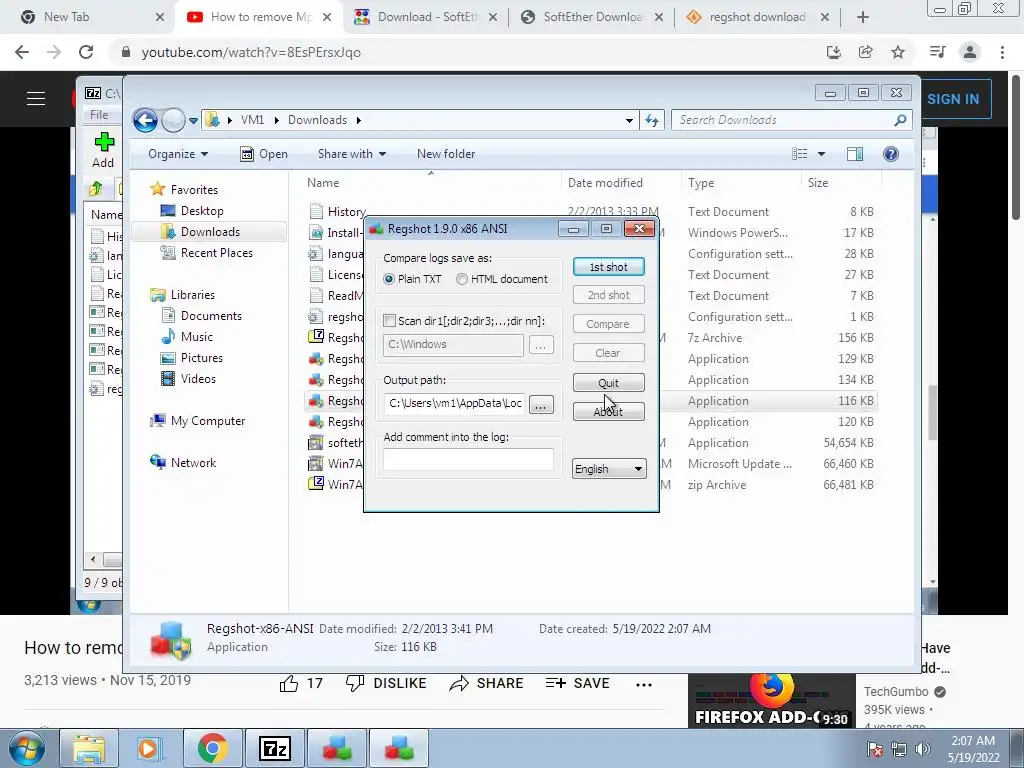Switch to the regshot download tab
Viewport: 1024px width, 768px height.
[x=758, y=17]
